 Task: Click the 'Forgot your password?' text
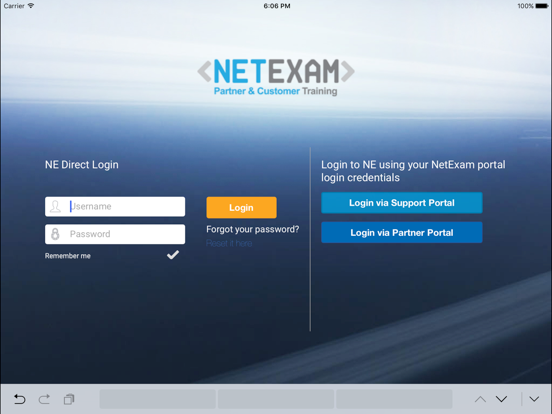point(253,230)
